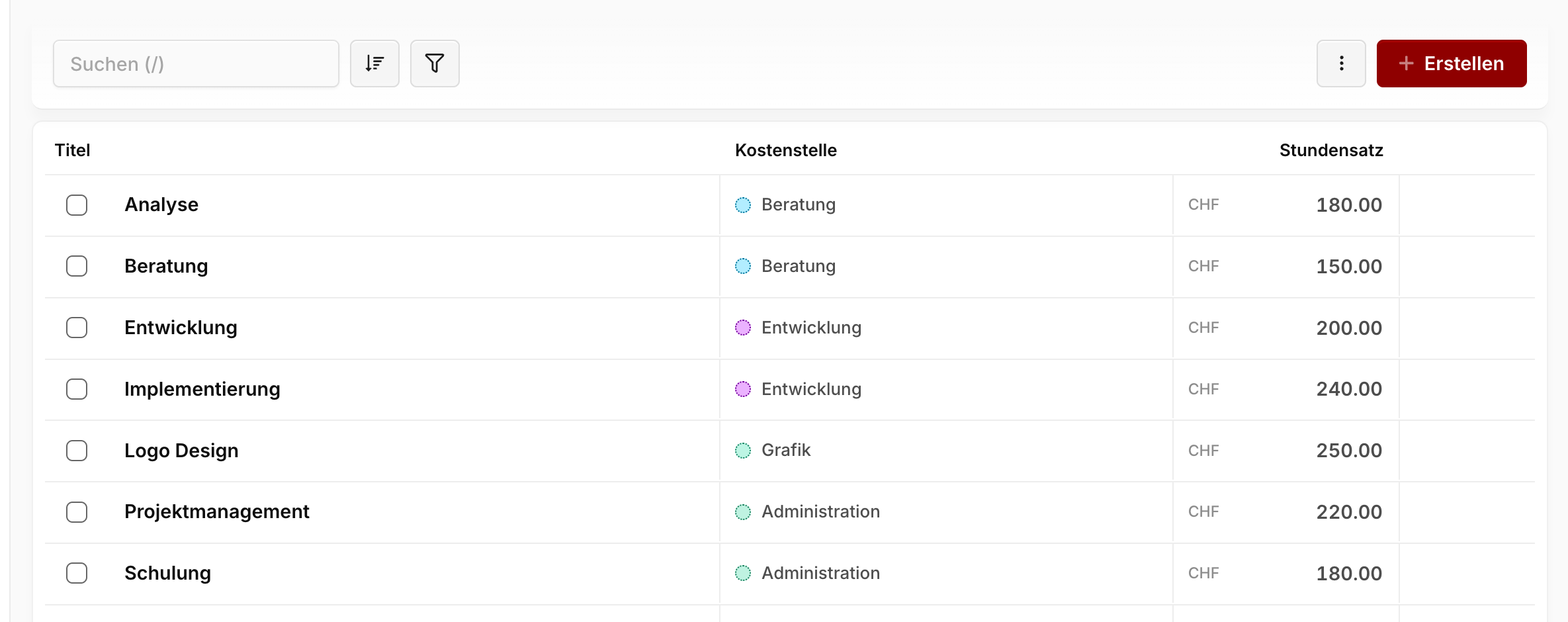Viewport: 1568px width, 622px height.
Task: Select the 180.00 rate for Schulung
Action: click(1349, 574)
